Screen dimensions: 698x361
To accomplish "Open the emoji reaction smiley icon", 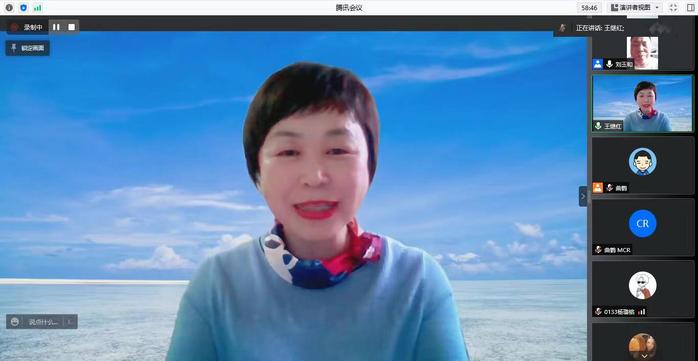I will pos(15,322).
